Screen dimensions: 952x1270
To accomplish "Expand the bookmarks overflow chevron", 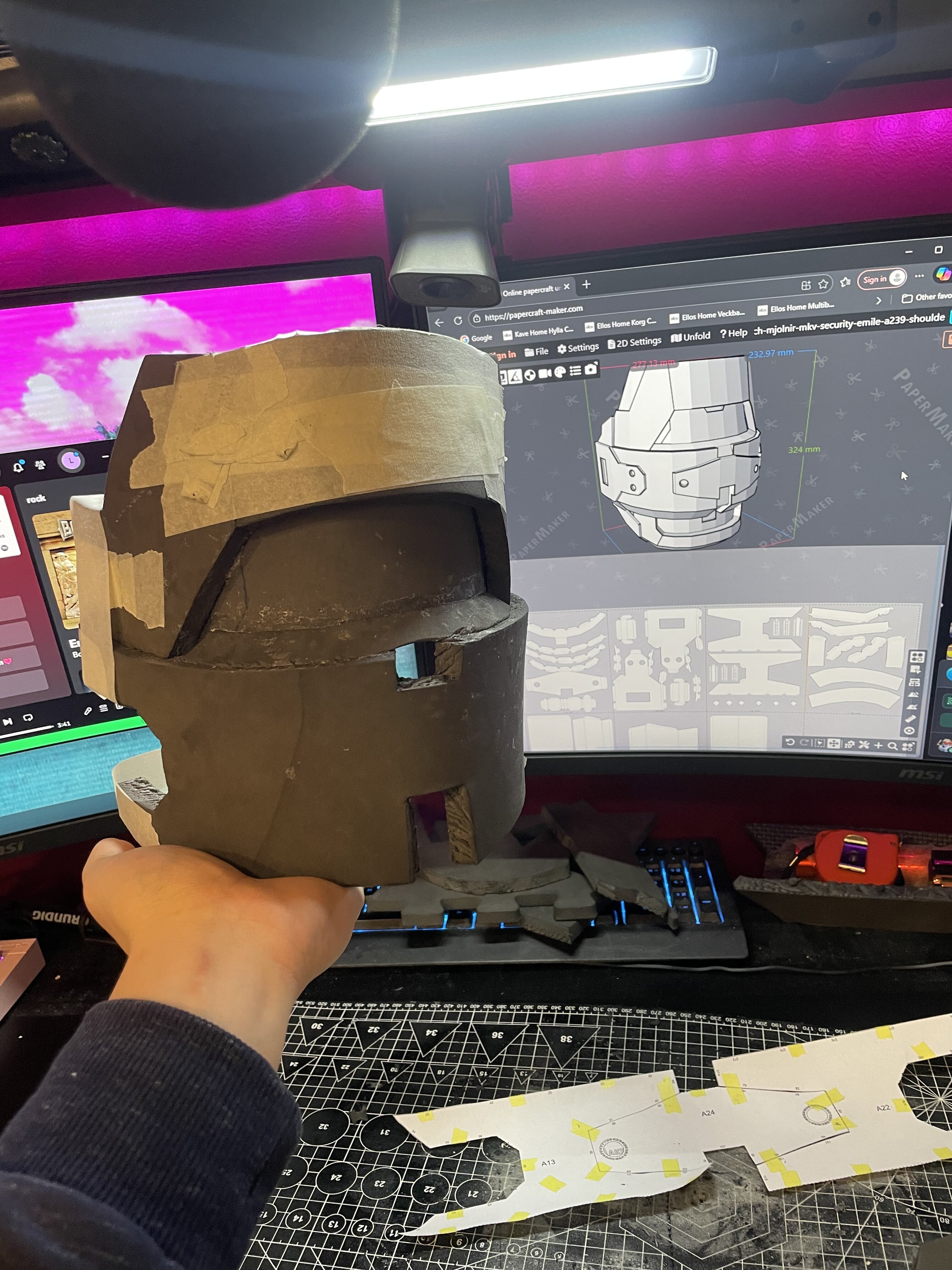I will 878,300.
